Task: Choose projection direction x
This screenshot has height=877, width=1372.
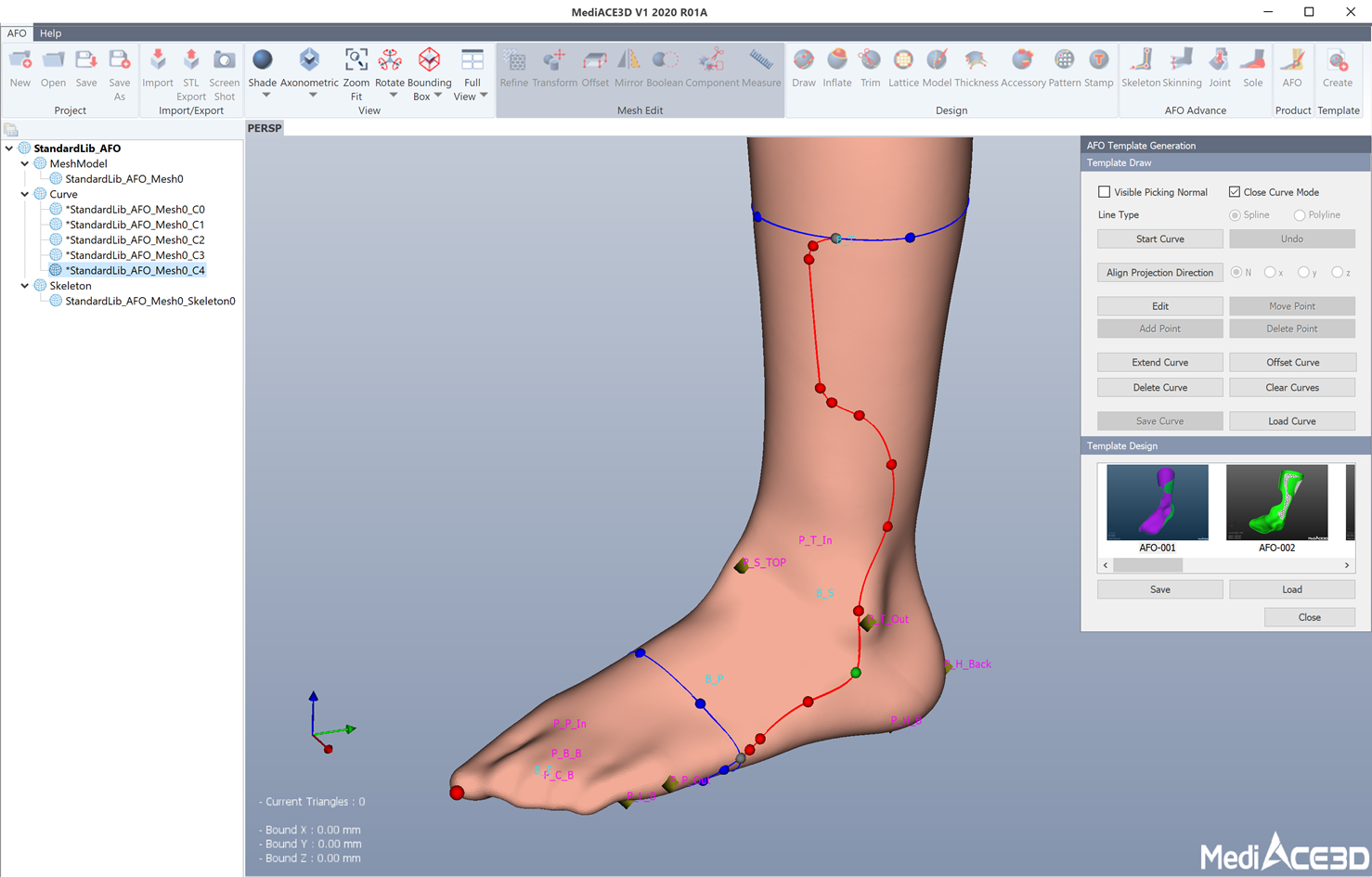Action: (1270, 273)
